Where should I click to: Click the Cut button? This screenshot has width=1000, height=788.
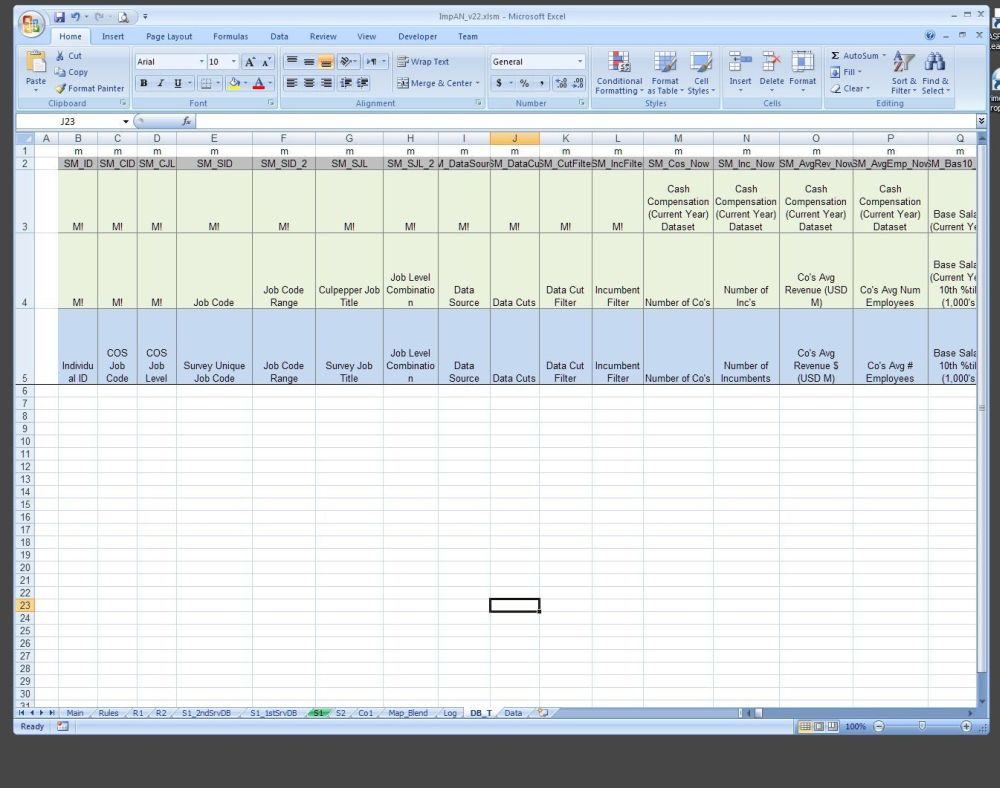69,56
